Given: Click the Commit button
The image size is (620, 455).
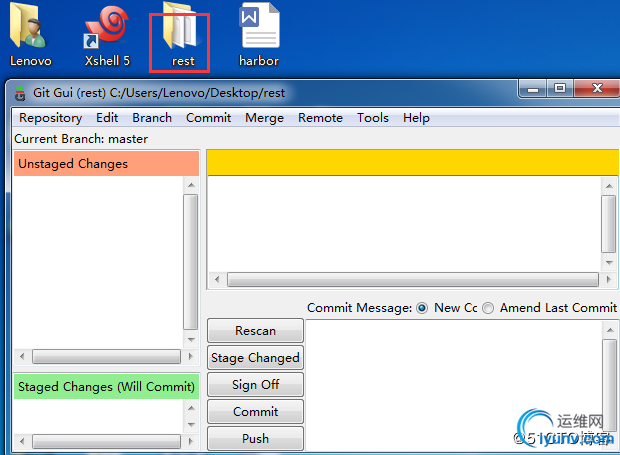Looking at the screenshot, I should click(x=255, y=411).
